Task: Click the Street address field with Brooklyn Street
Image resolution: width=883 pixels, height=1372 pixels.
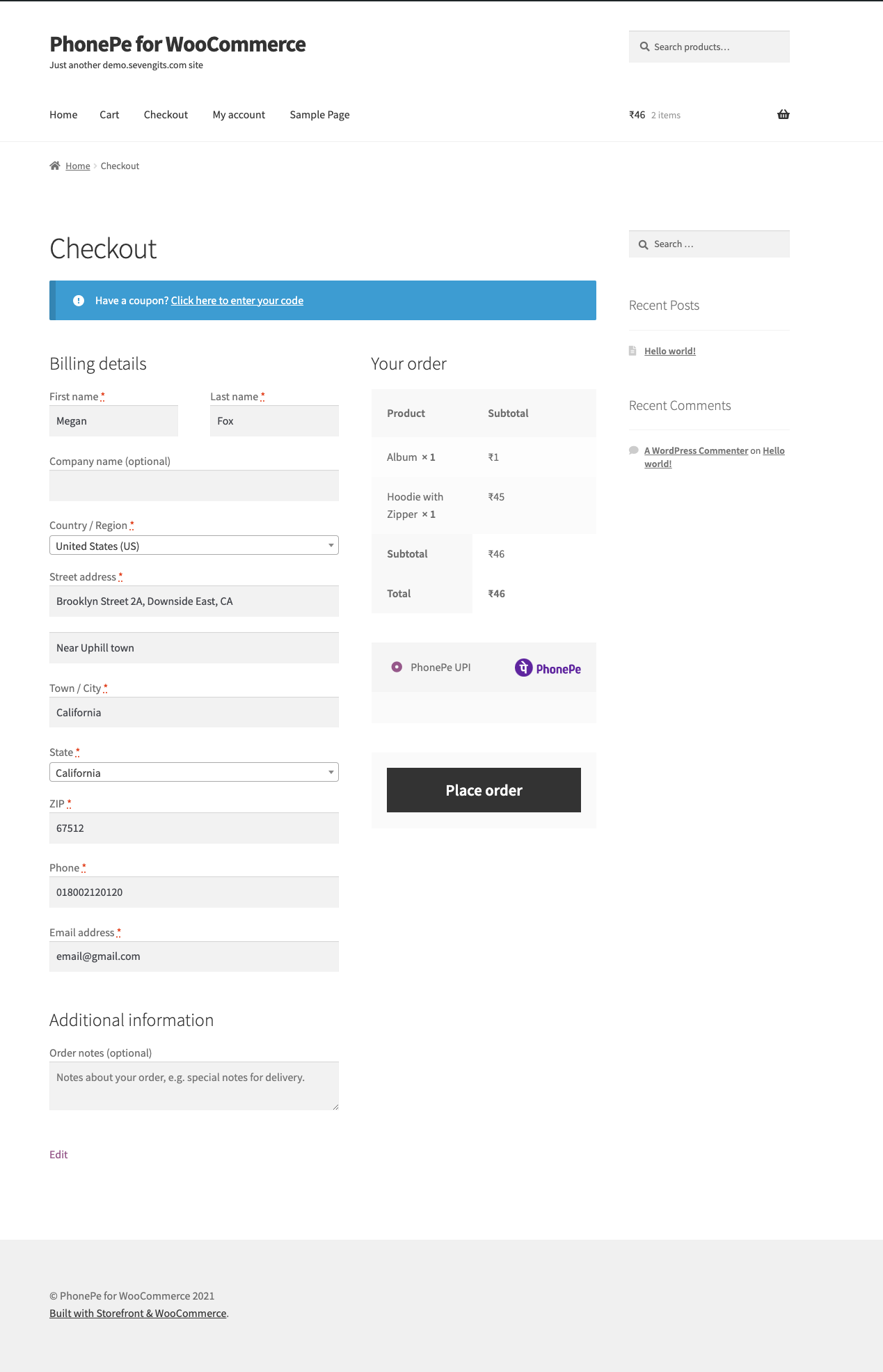Action: click(194, 601)
